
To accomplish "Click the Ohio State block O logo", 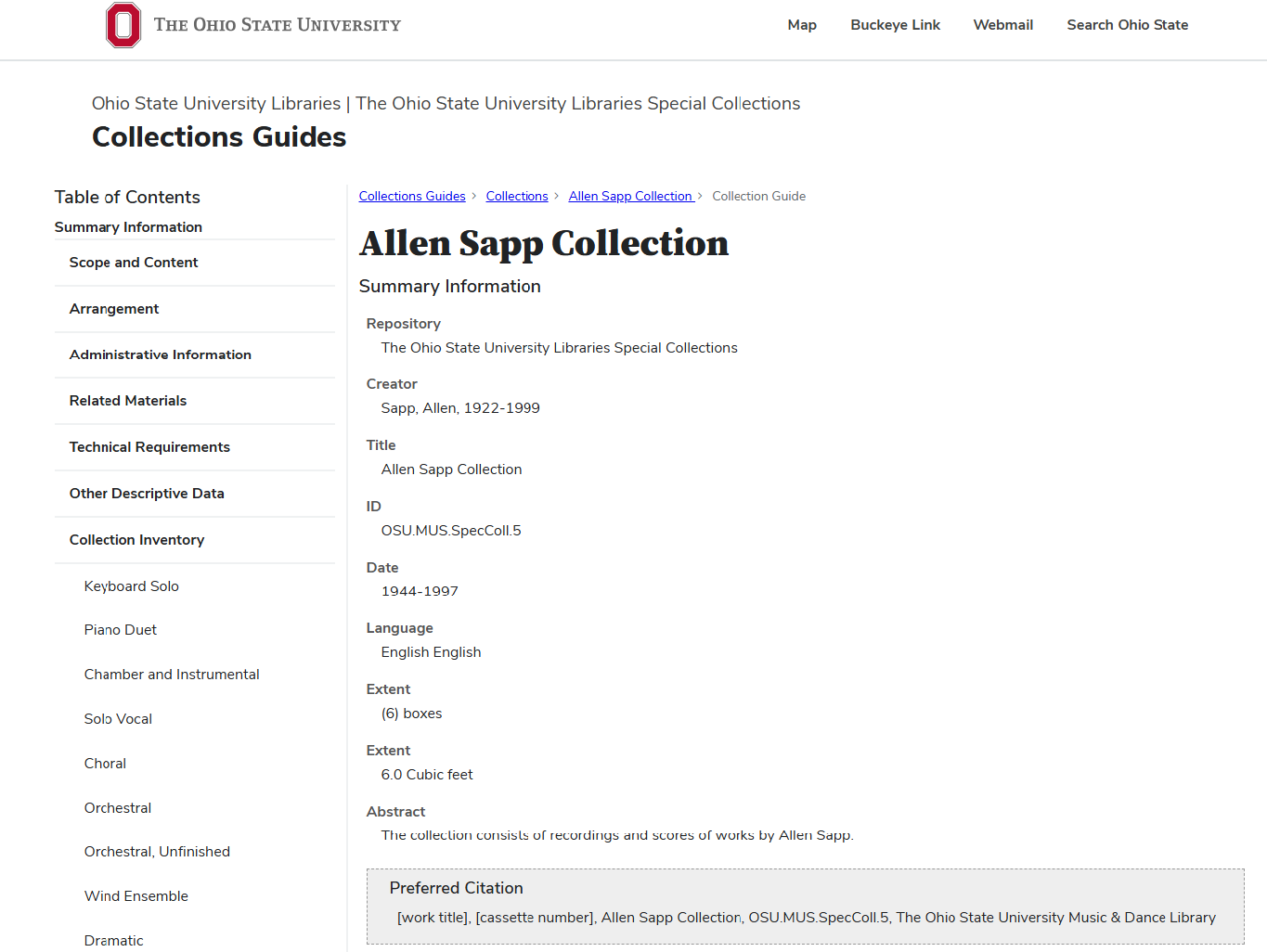I will 123,25.
